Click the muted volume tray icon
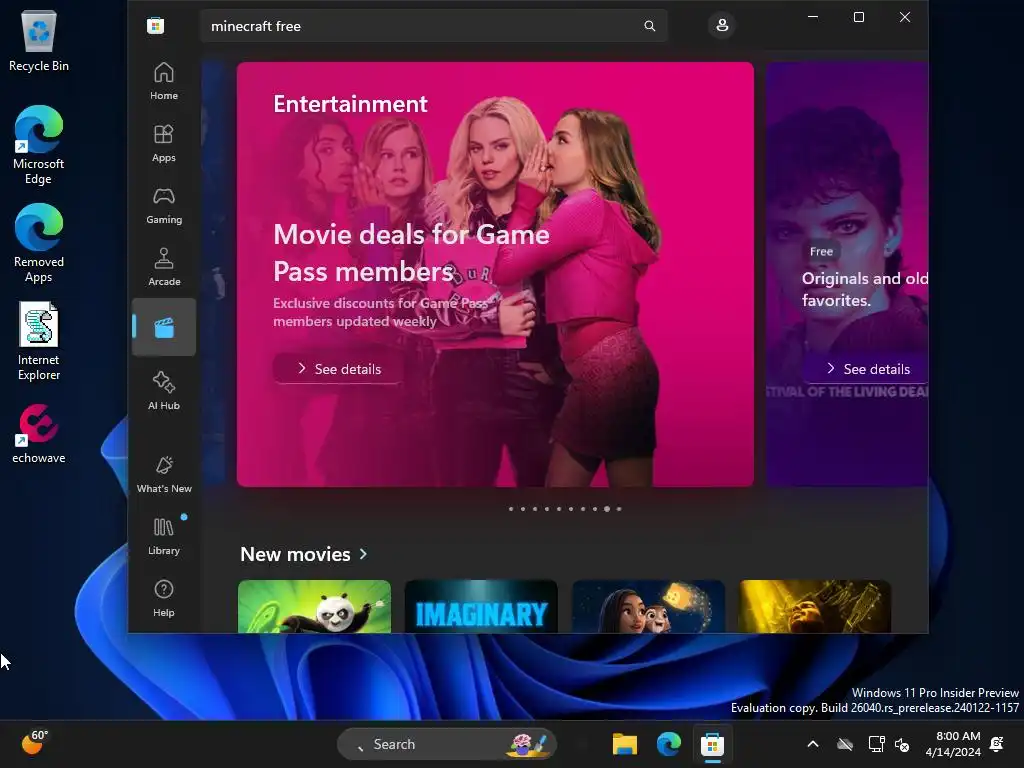 tap(902, 744)
